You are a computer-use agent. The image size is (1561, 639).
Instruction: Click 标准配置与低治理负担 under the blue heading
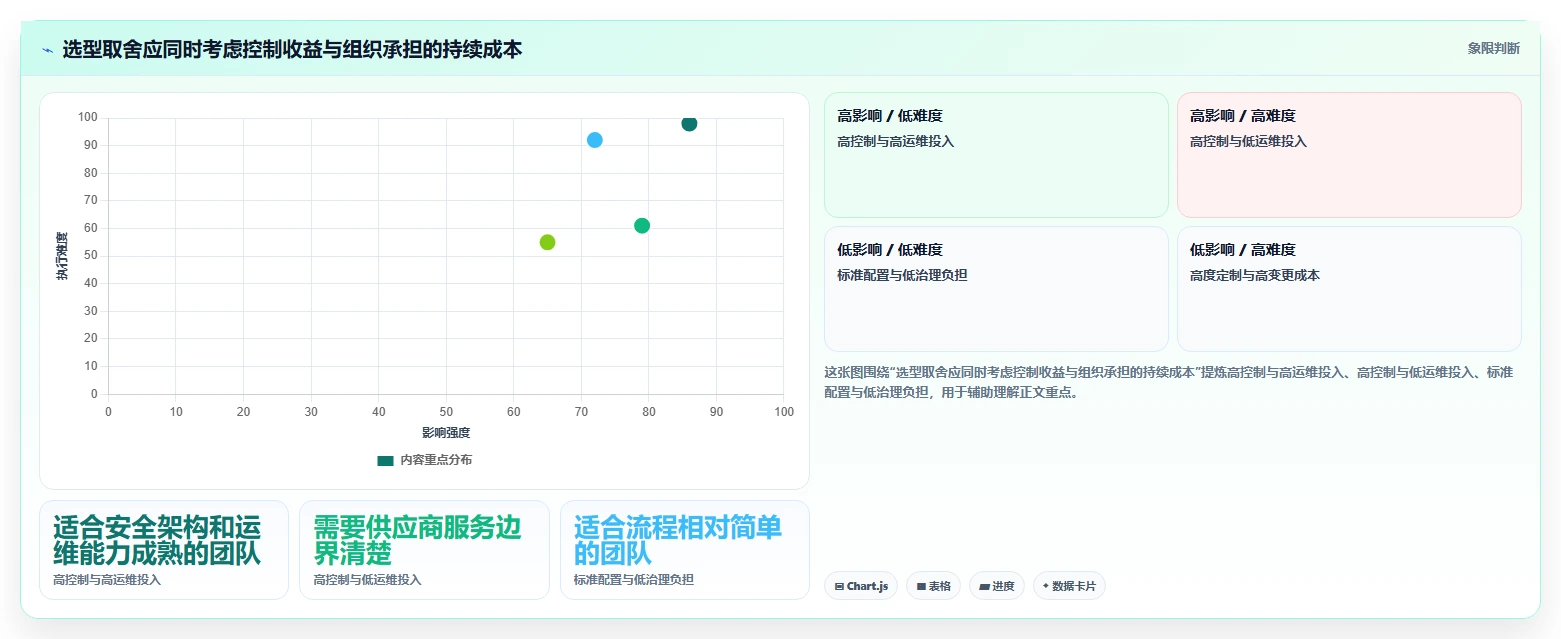coord(634,580)
